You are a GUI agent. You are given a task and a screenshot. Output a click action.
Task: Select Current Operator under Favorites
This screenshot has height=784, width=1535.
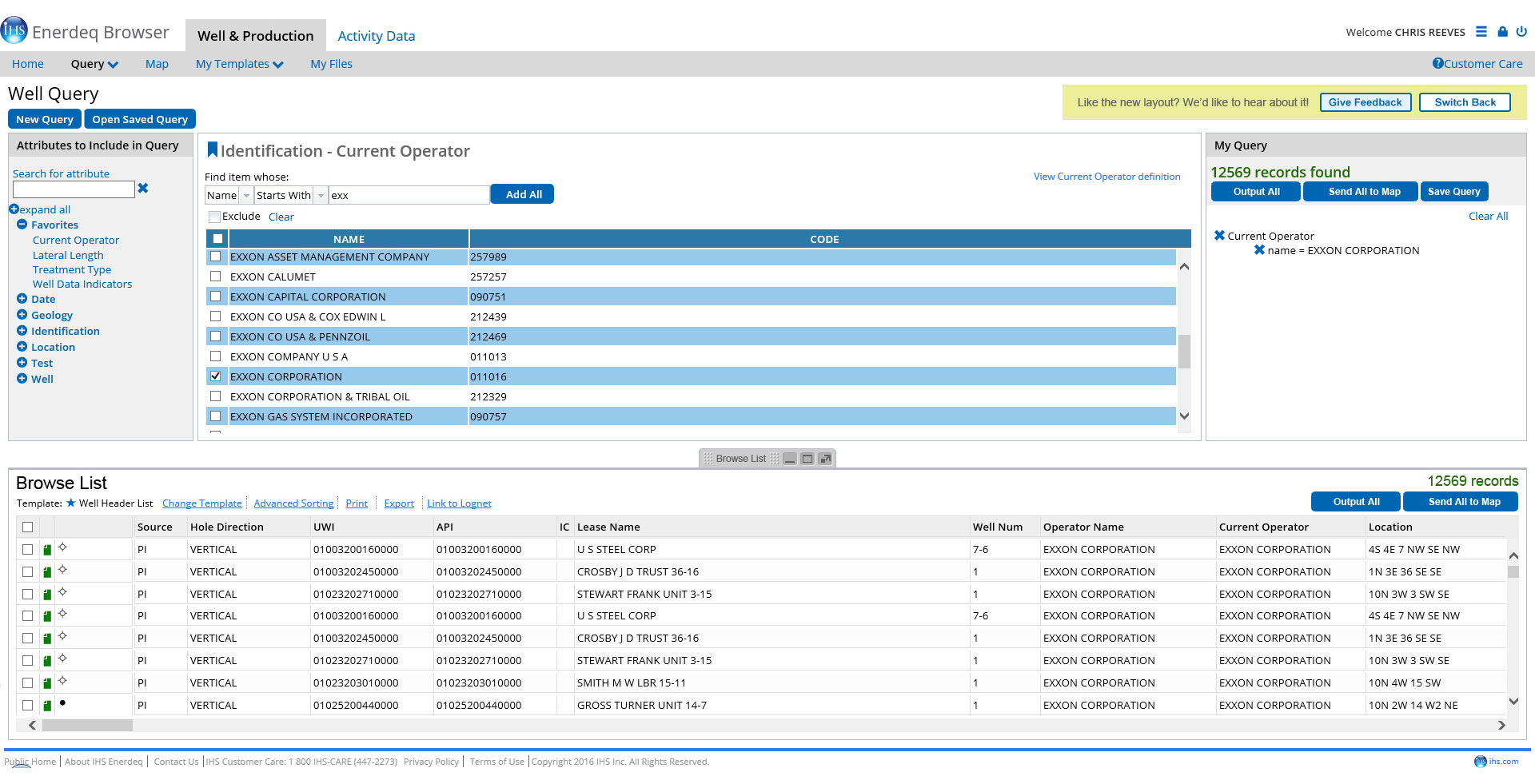tap(76, 240)
